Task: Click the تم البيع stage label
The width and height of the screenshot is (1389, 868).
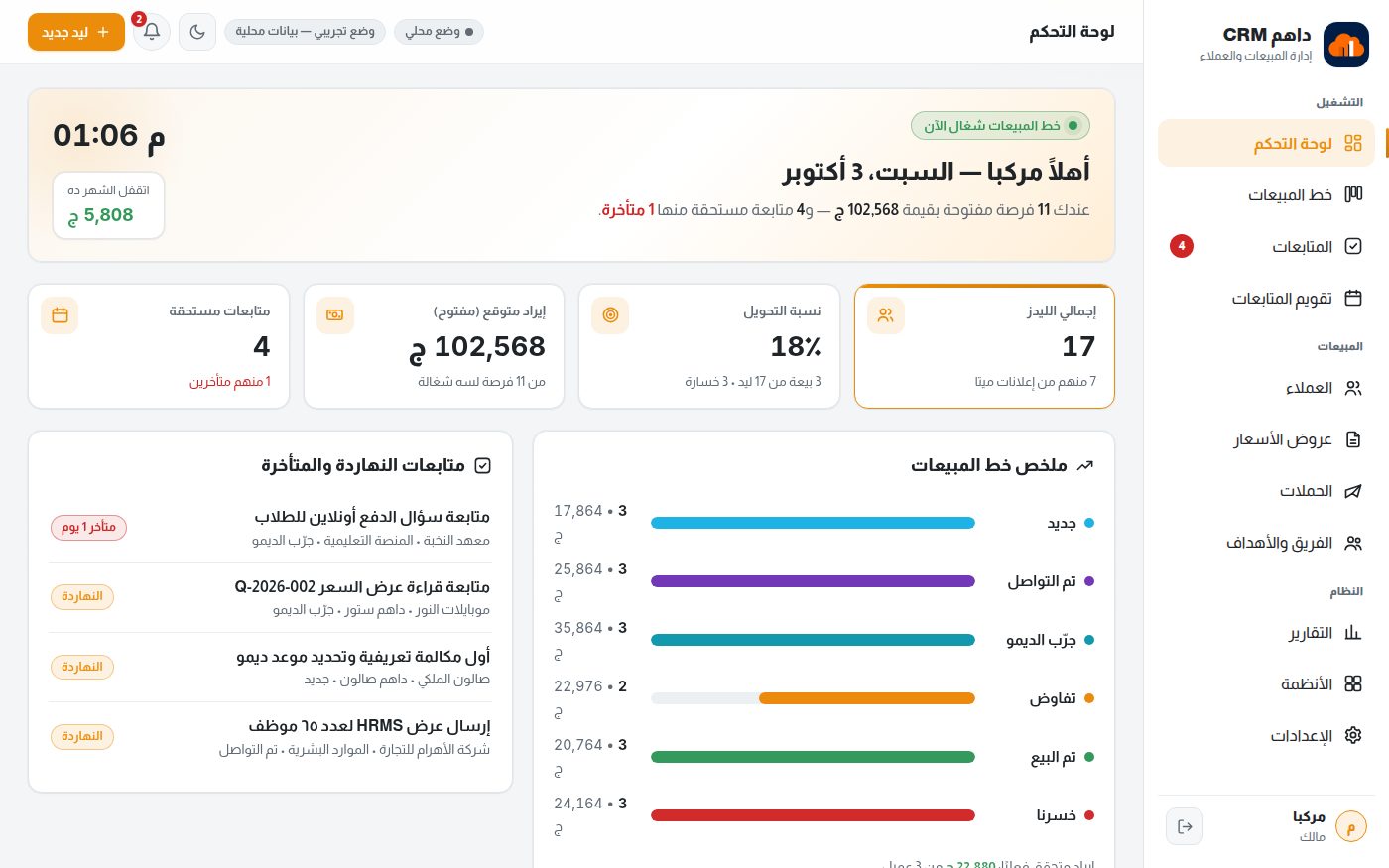Action: [1054, 758]
